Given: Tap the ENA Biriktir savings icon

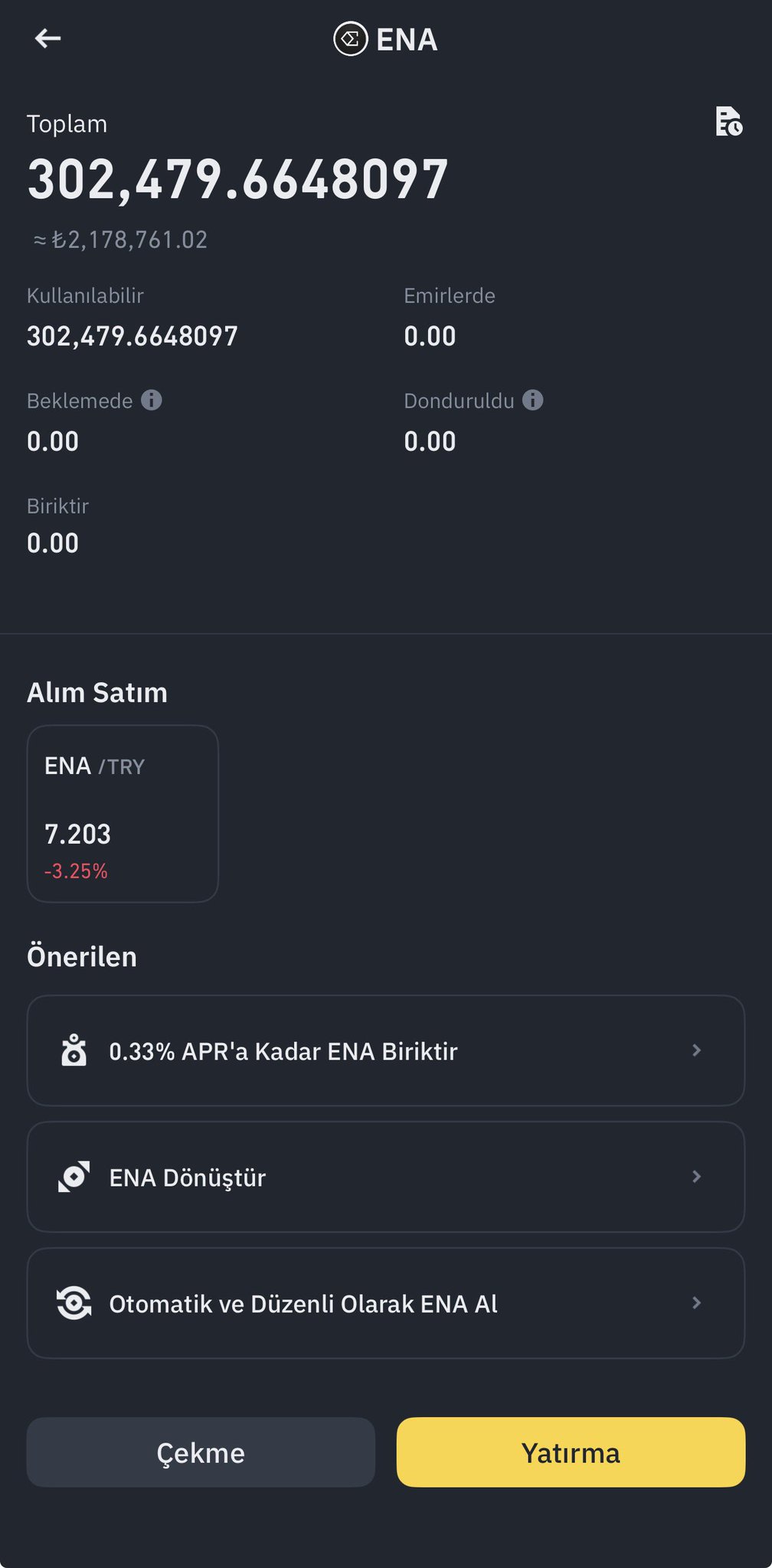Looking at the screenshot, I should click(74, 1050).
